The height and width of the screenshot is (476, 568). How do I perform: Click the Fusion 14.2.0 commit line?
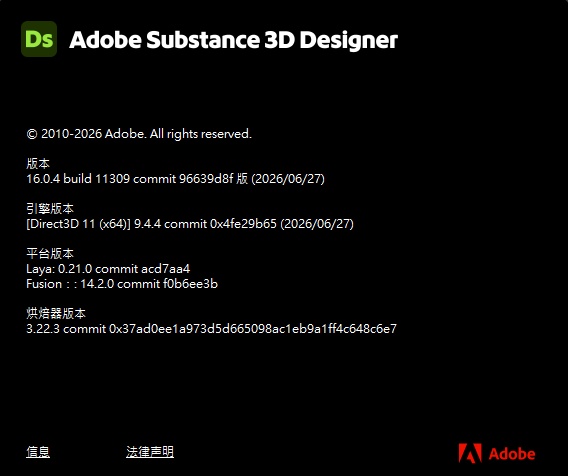pyautogui.click(x=122, y=284)
